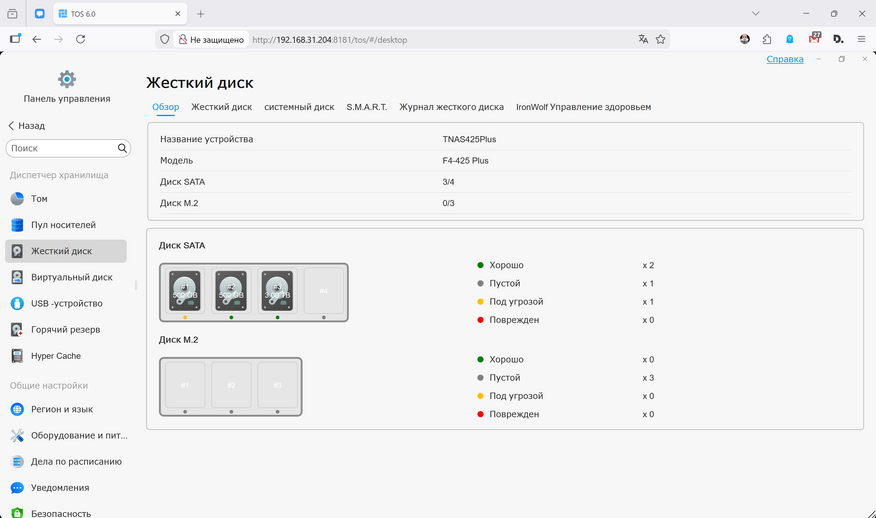
Task: Select the Виртуальный диск sidebar icon
Action: 17,277
